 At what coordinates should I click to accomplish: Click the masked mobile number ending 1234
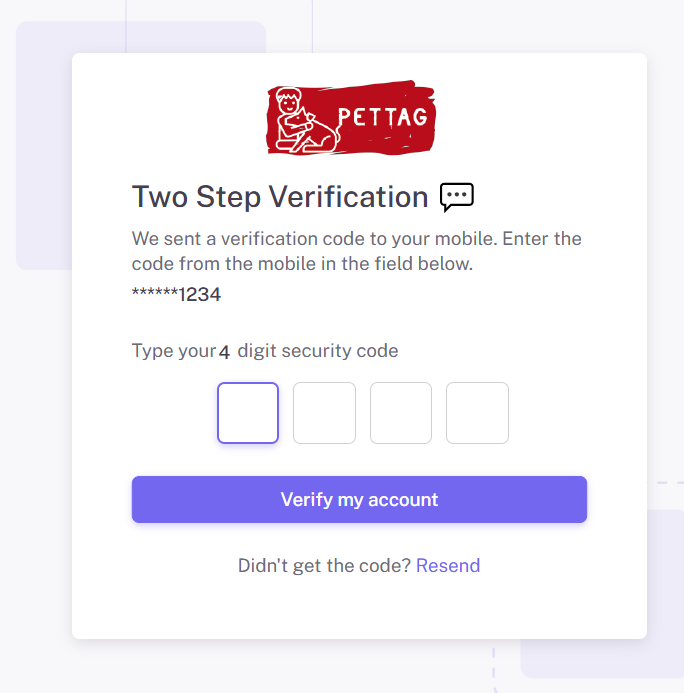pos(176,295)
